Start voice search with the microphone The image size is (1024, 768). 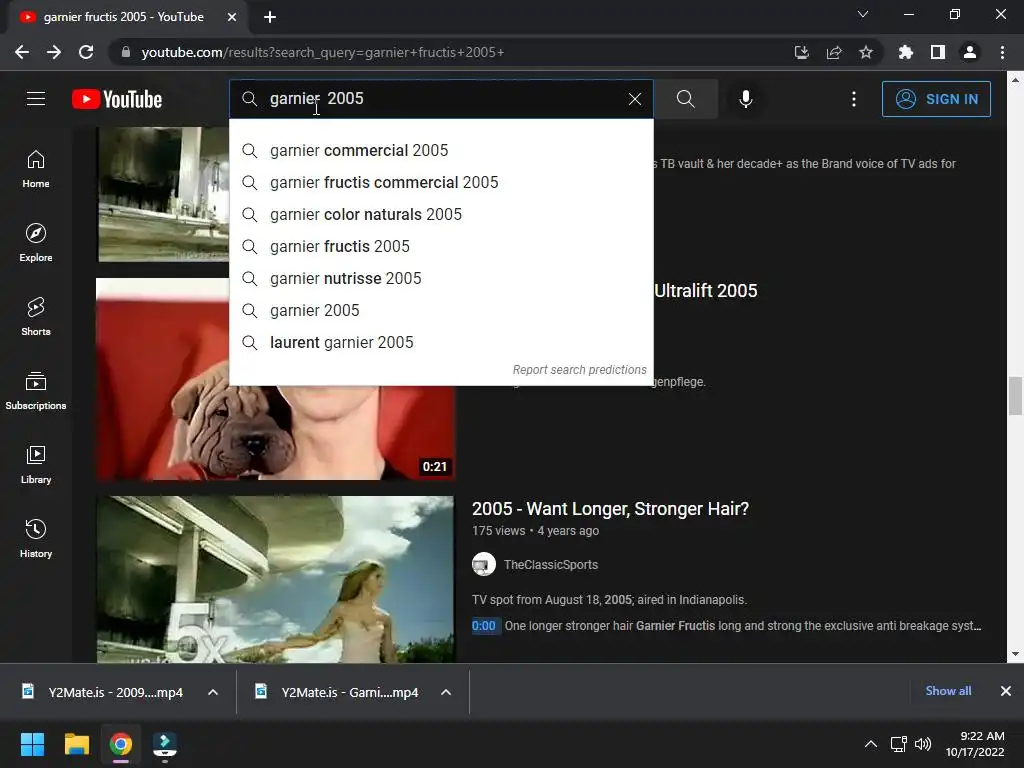[746, 99]
